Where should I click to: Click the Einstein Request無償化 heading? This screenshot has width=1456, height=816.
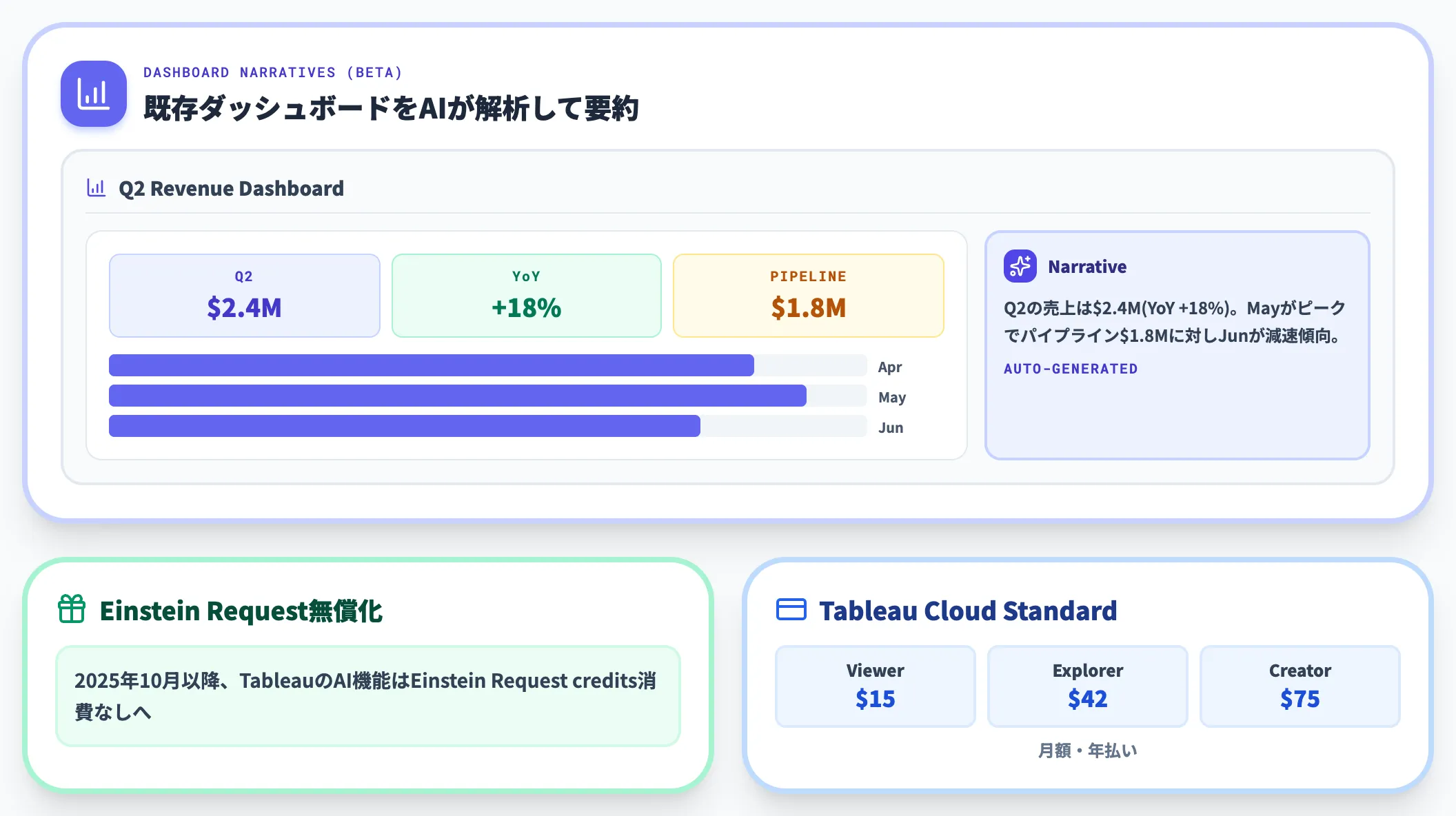pos(241,611)
